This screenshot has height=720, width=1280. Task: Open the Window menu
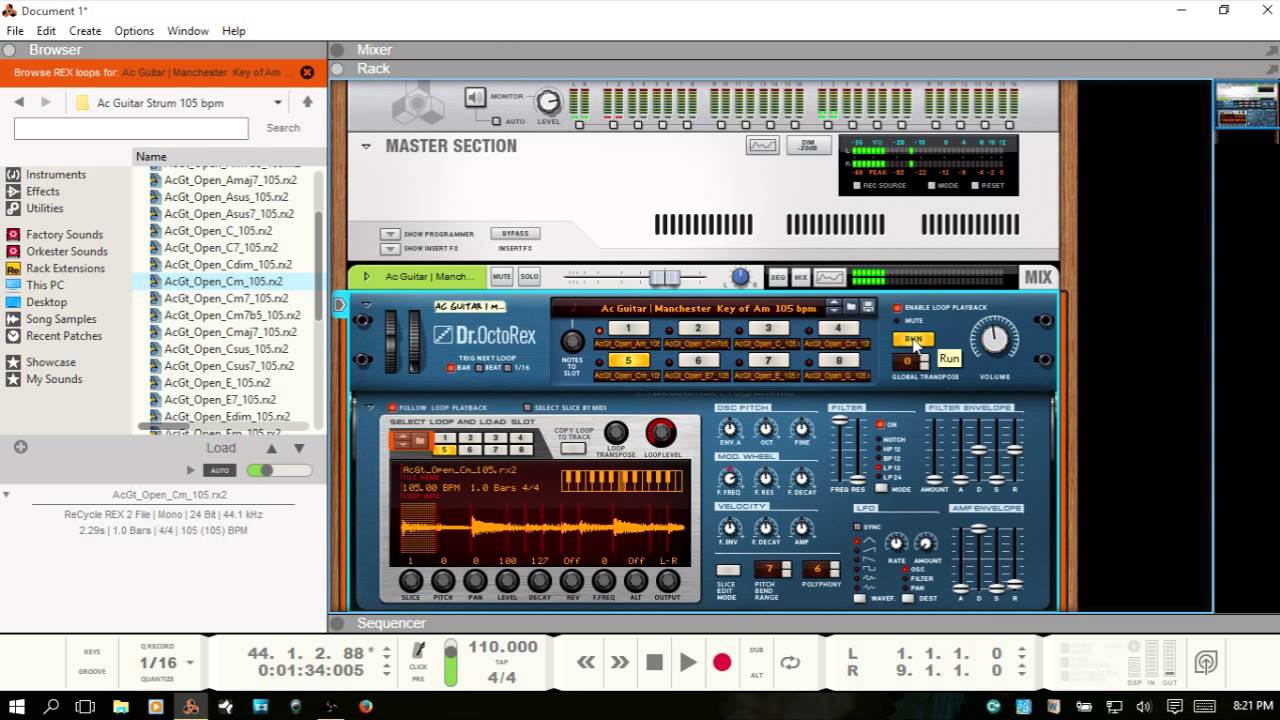(x=188, y=31)
